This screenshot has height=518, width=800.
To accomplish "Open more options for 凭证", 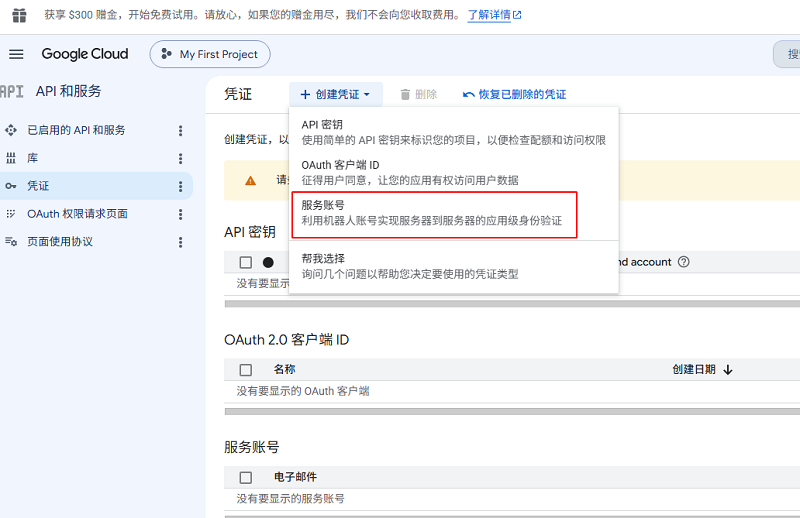I will pyautogui.click(x=180, y=186).
